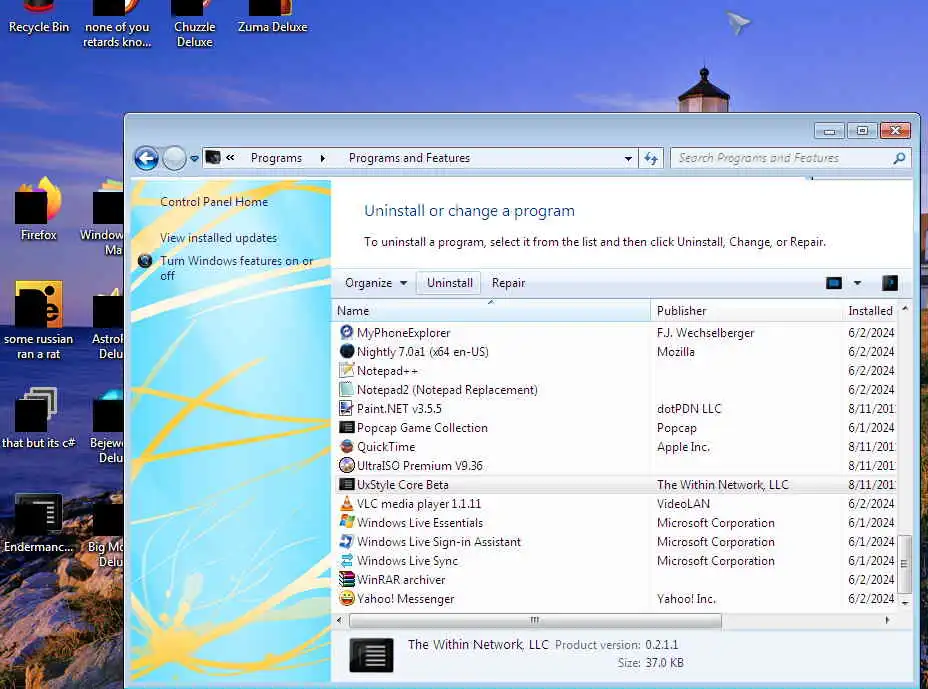Click the Back arrow button
928x689 pixels.
[146, 159]
